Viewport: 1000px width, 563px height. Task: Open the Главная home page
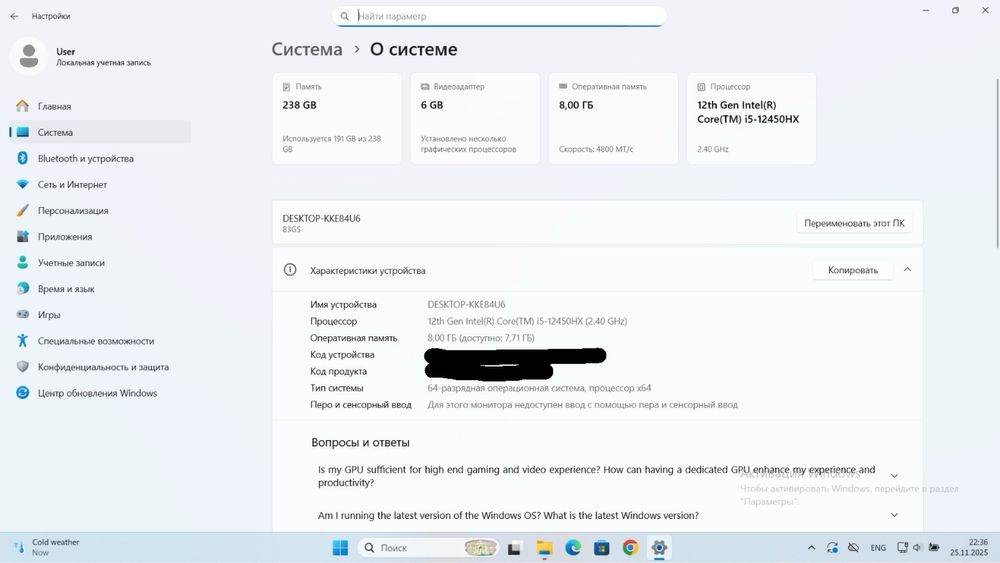click(100, 106)
